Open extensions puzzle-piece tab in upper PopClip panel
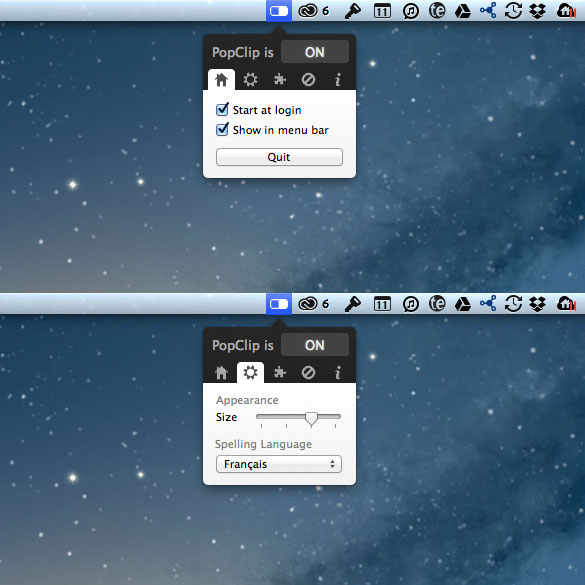The height and width of the screenshot is (585, 585). (279, 79)
